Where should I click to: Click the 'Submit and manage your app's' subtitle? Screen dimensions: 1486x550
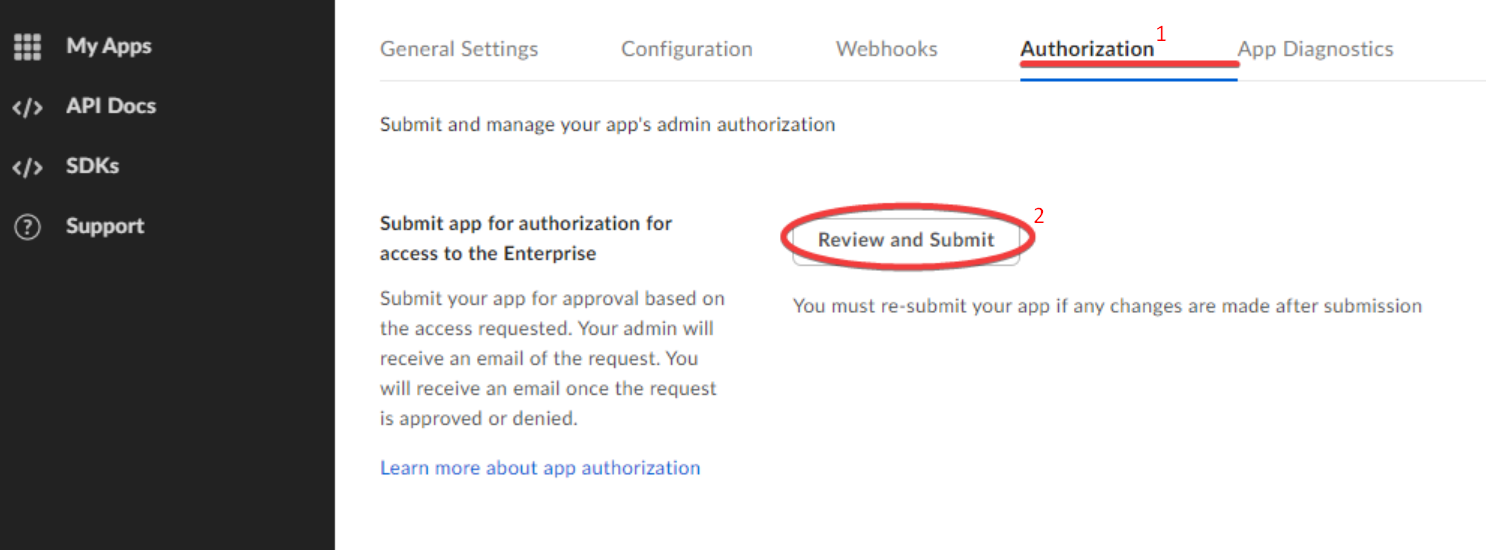point(607,125)
